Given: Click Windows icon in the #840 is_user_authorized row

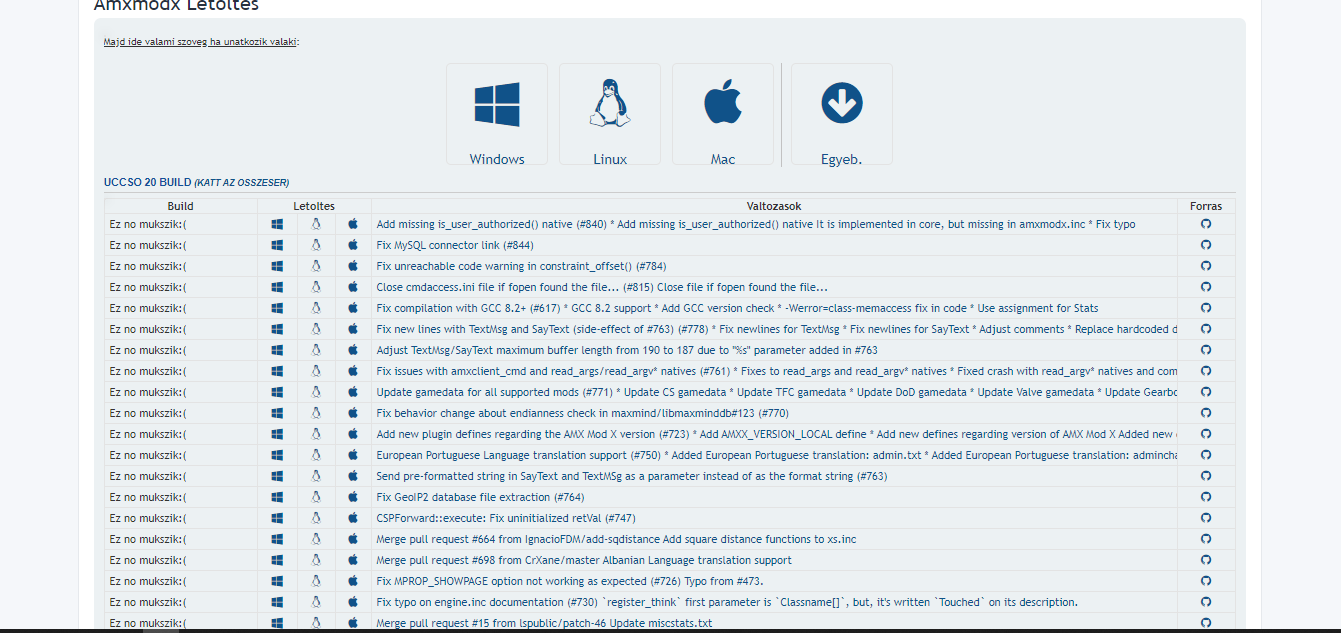Looking at the screenshot, I should [277, 224].
